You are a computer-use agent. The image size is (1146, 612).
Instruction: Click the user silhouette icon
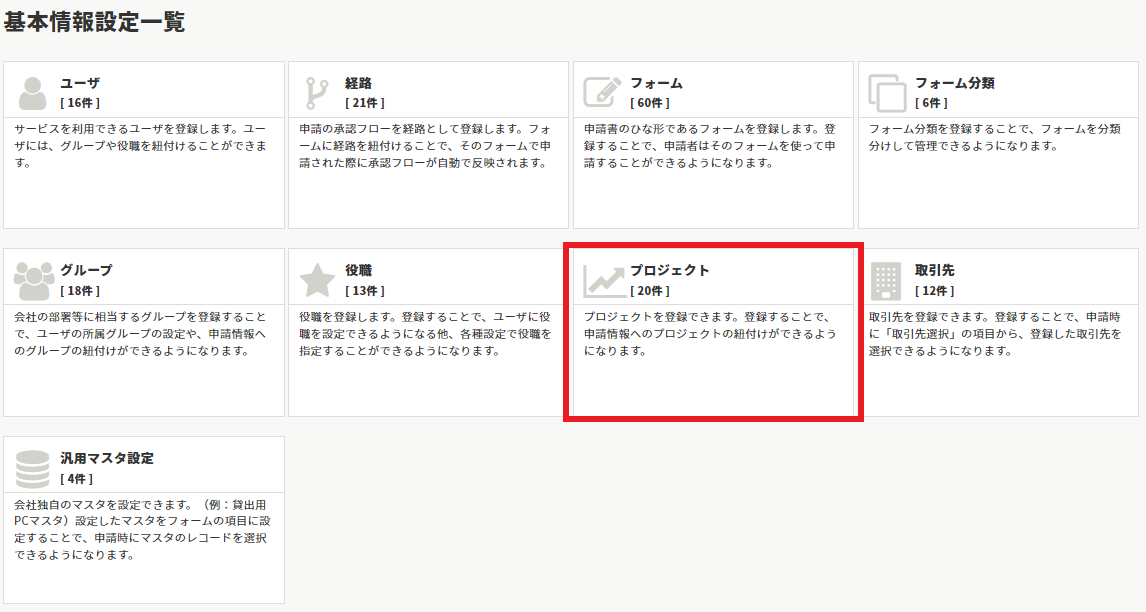pyautogui.click(x=32, y=92)
